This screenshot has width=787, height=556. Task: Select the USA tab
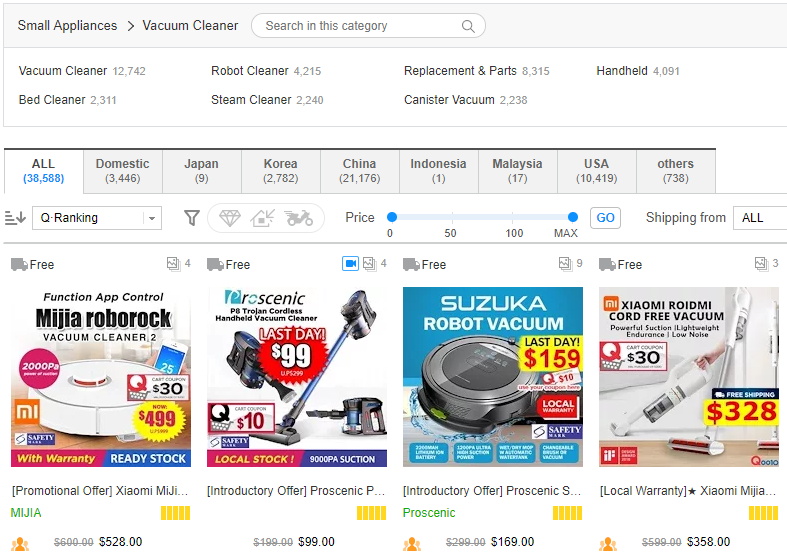596,171
